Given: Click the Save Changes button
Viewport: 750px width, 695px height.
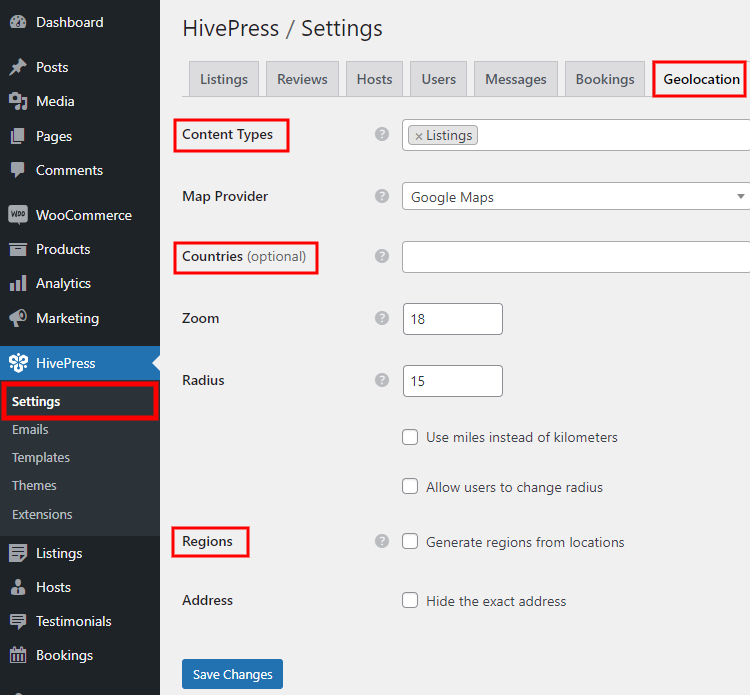Looking at the screenshot, I should [x=232, y=674].
